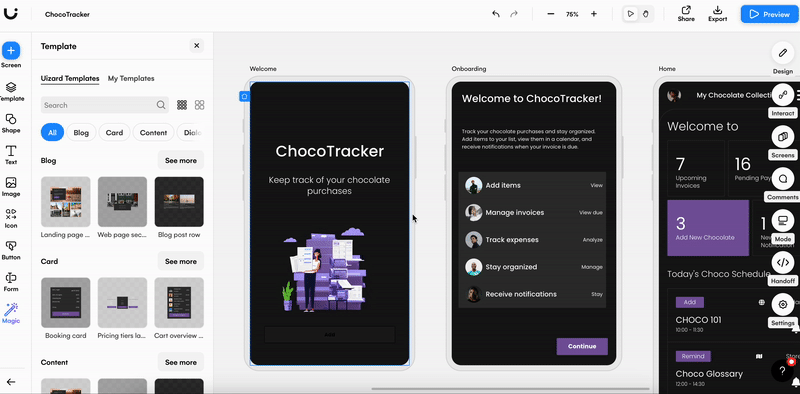Open the Text tool

pyautogui.click(x=11, y=151)
